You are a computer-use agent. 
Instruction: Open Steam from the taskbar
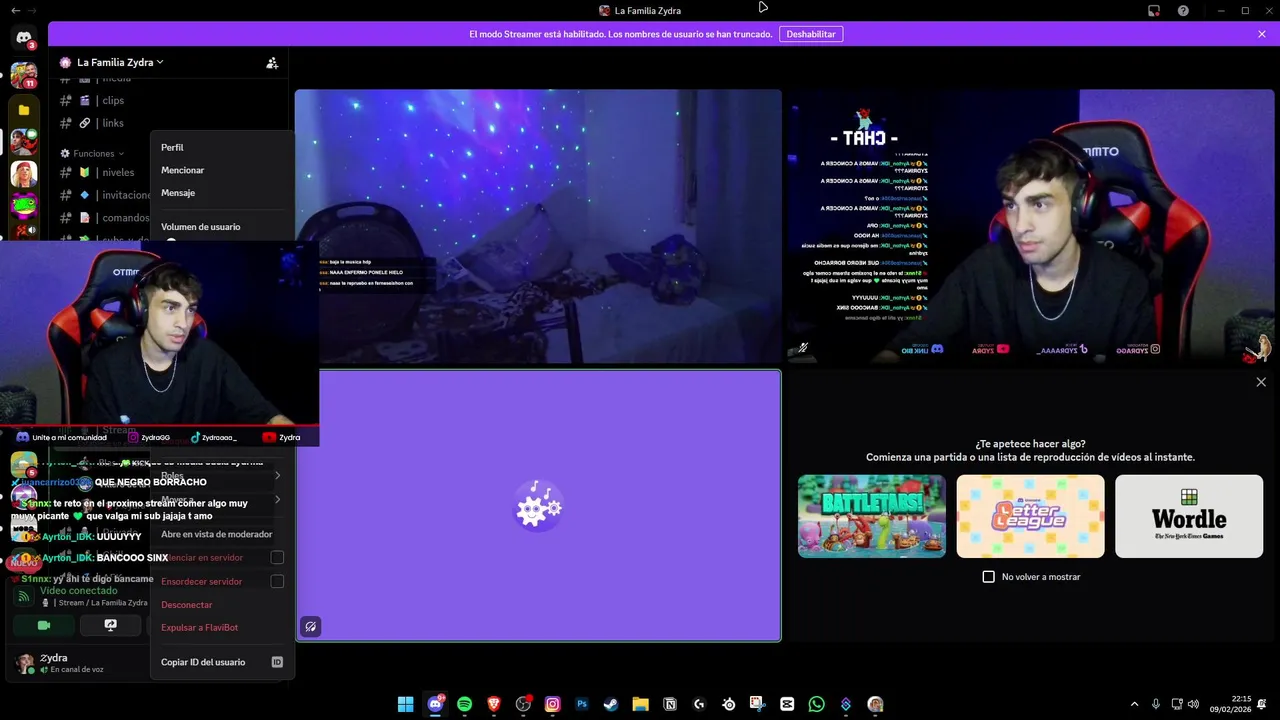click(611, 704)
